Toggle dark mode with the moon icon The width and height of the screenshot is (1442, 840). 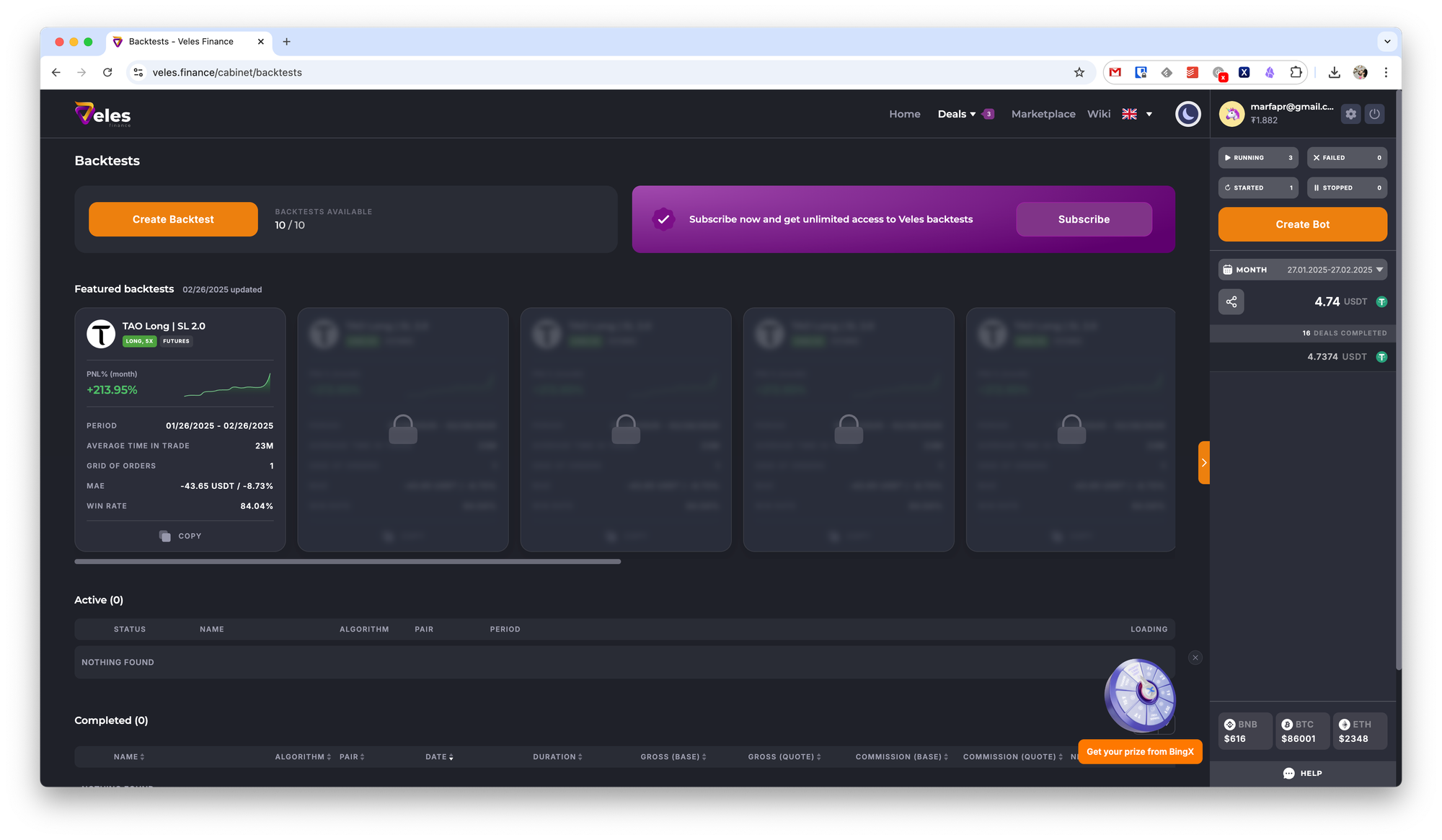coord(1187,114)
